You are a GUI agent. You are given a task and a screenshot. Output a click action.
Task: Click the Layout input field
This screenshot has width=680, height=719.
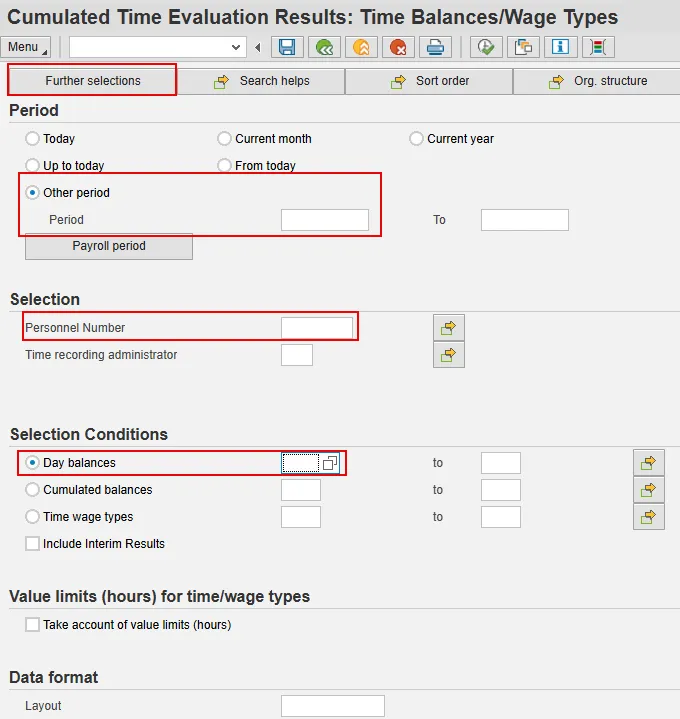tap(333, 706)
